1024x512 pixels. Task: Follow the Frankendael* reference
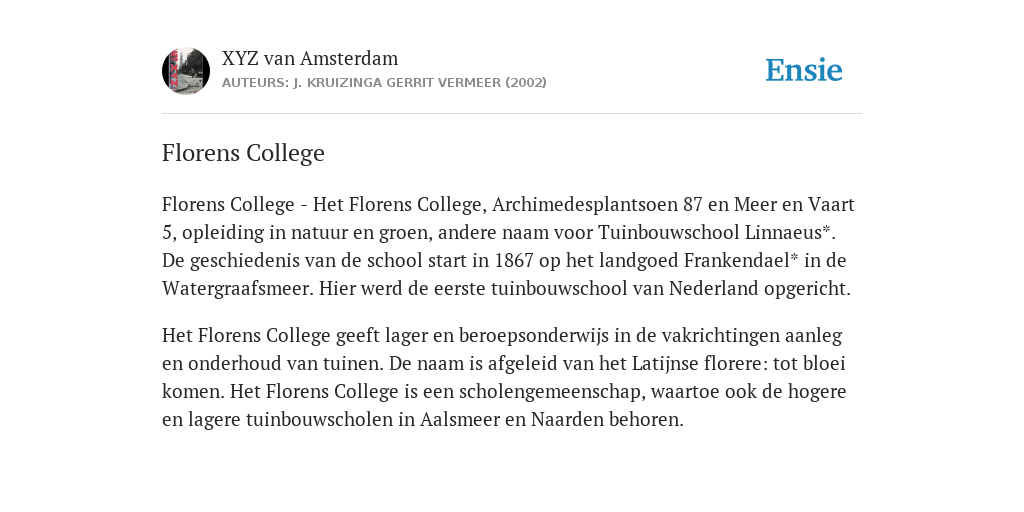(x=741, y=261)
